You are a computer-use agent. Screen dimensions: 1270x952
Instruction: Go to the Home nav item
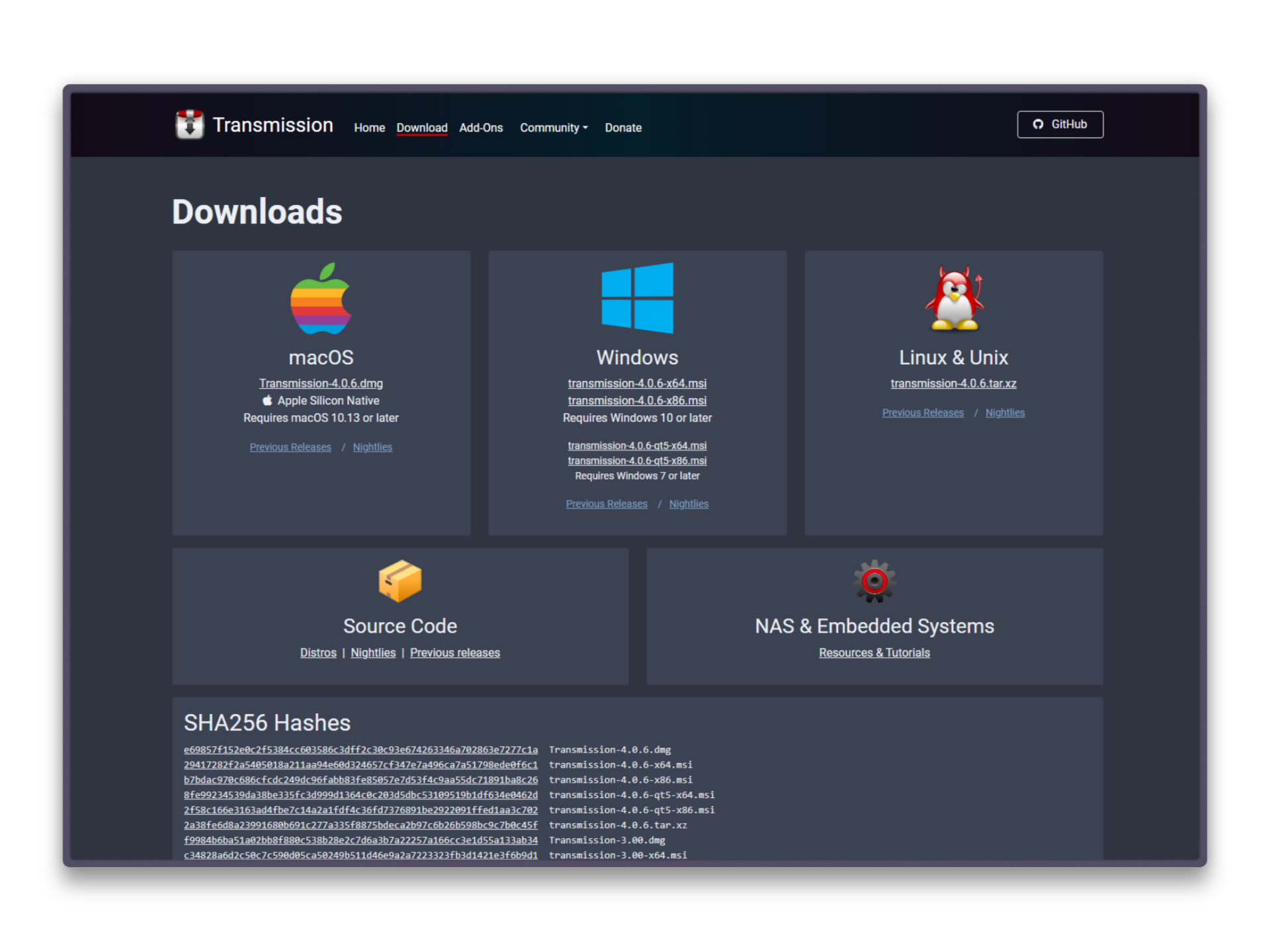(x=369, y=128)
